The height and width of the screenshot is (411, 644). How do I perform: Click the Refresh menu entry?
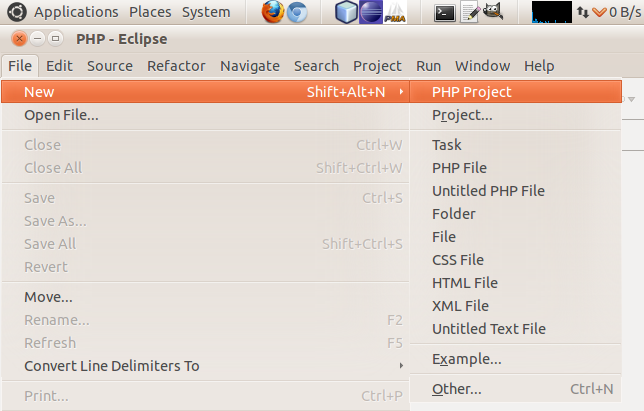205,343
